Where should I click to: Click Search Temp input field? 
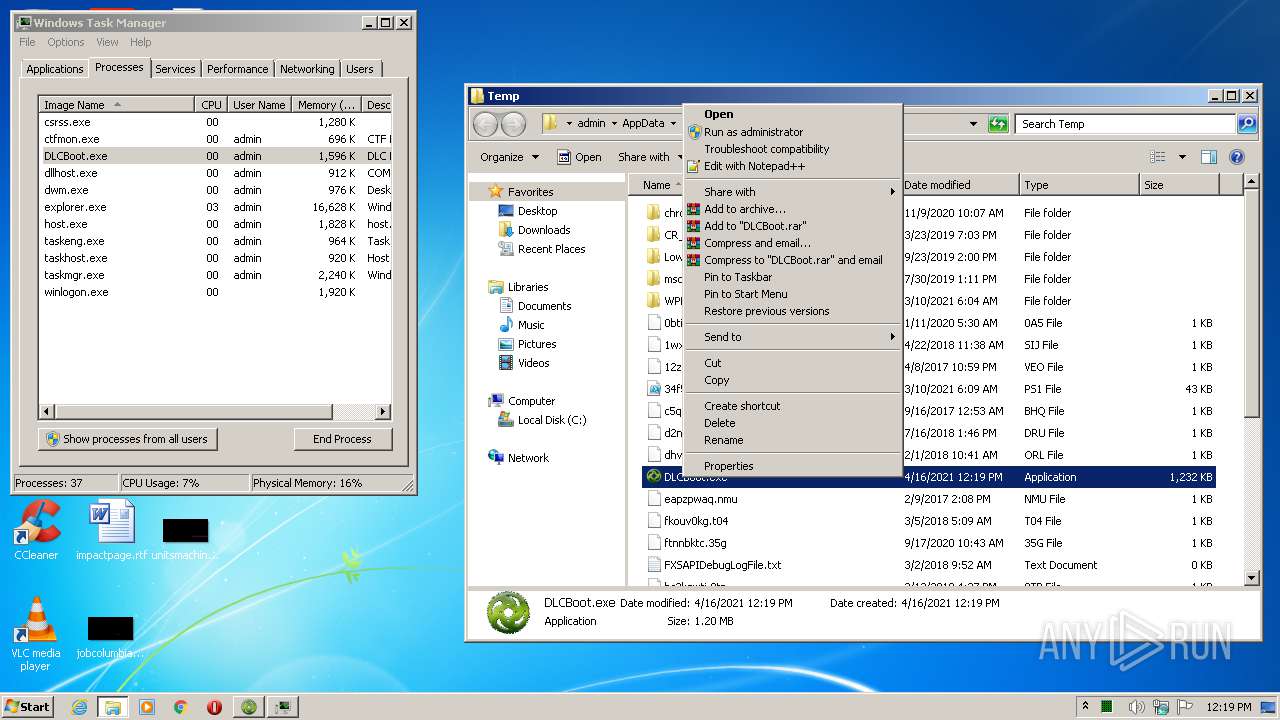[x=1125, y=124]
